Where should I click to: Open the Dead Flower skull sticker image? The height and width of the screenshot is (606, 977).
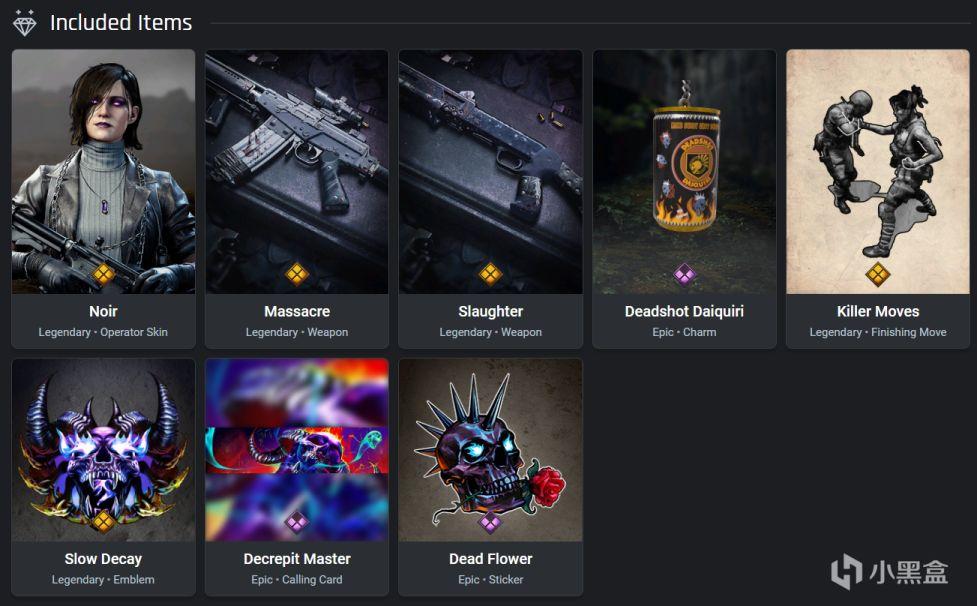[490, 450]
